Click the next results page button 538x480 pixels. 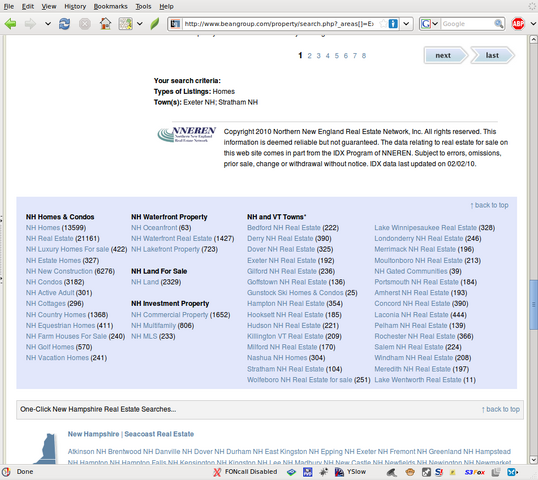click(445, 55)
